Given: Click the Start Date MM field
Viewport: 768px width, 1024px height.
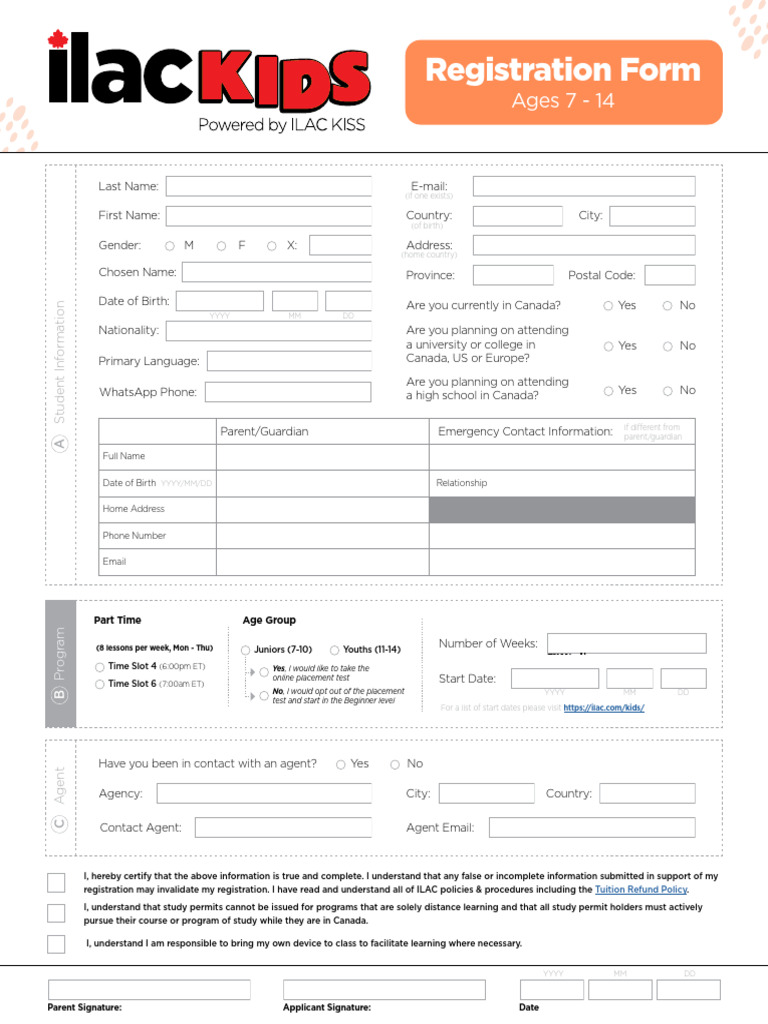Looking at the screenshot, I should click(630, 679).
